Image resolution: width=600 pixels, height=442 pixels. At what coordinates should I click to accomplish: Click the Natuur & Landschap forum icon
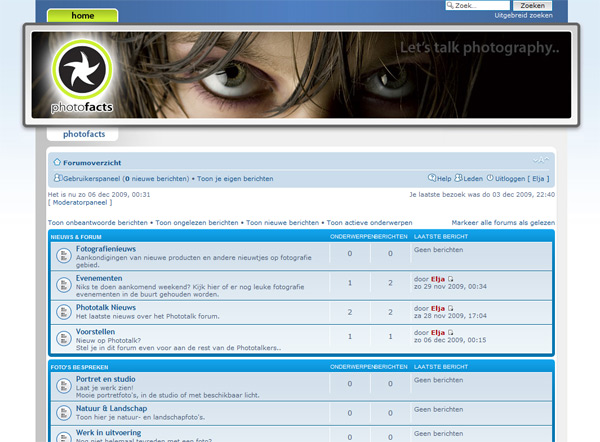(64, 413)
